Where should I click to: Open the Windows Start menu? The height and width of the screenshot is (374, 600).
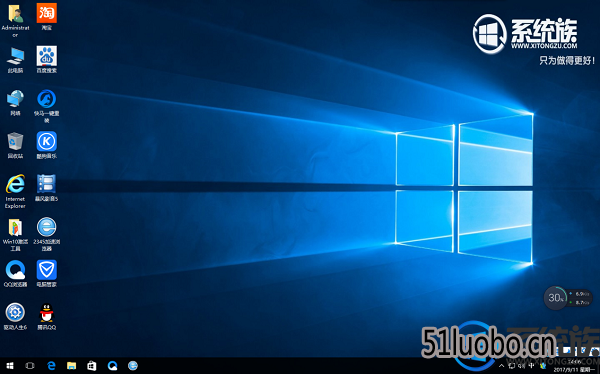tap(10, 366)
